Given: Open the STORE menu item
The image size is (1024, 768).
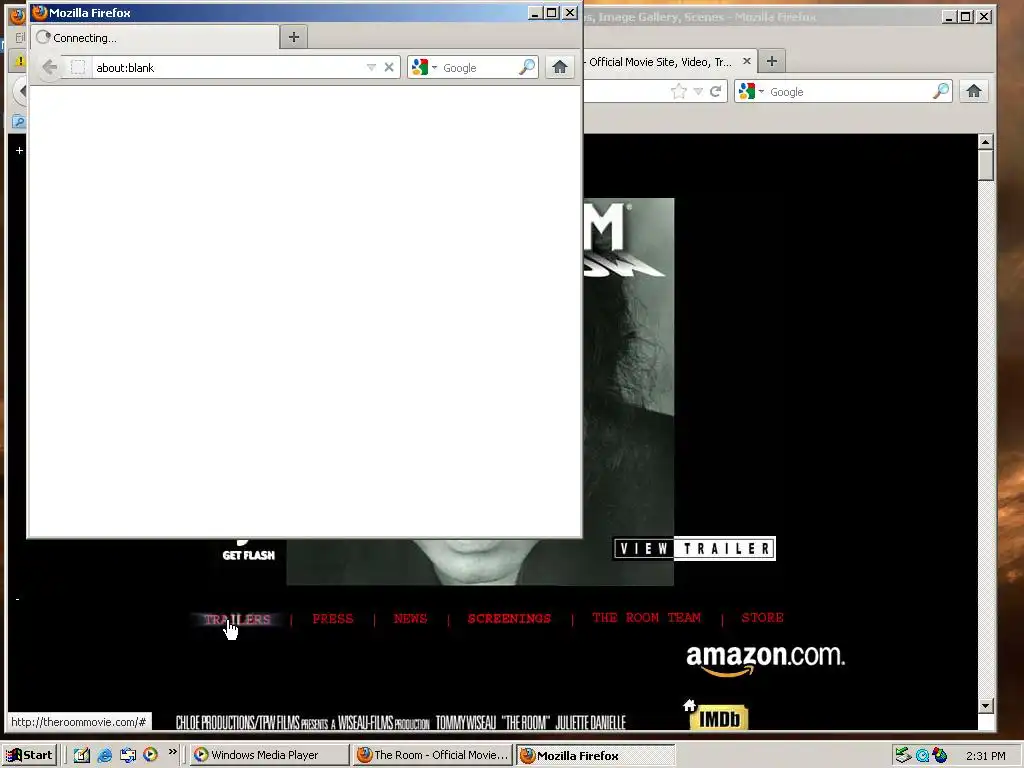Looking at the screenshot, I should click(x=762, y=617).
